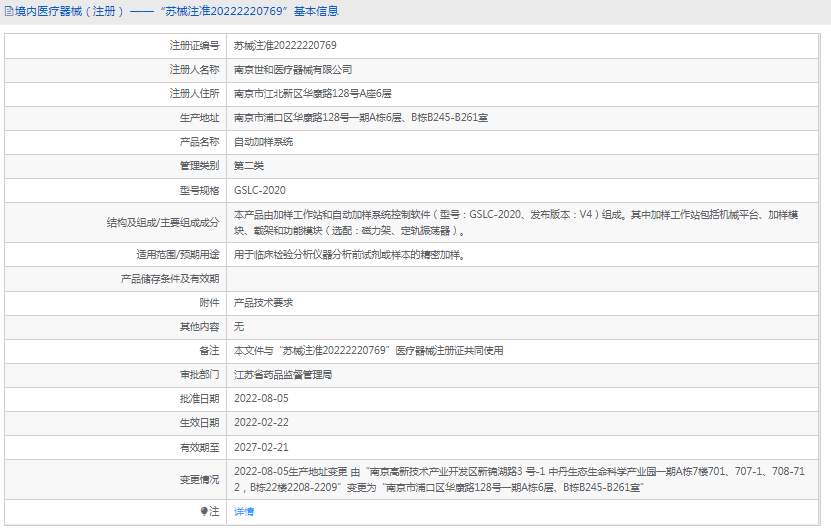
Task: Select the 无 value for other content
Action: pyautogui.click(x=239, y=326)
